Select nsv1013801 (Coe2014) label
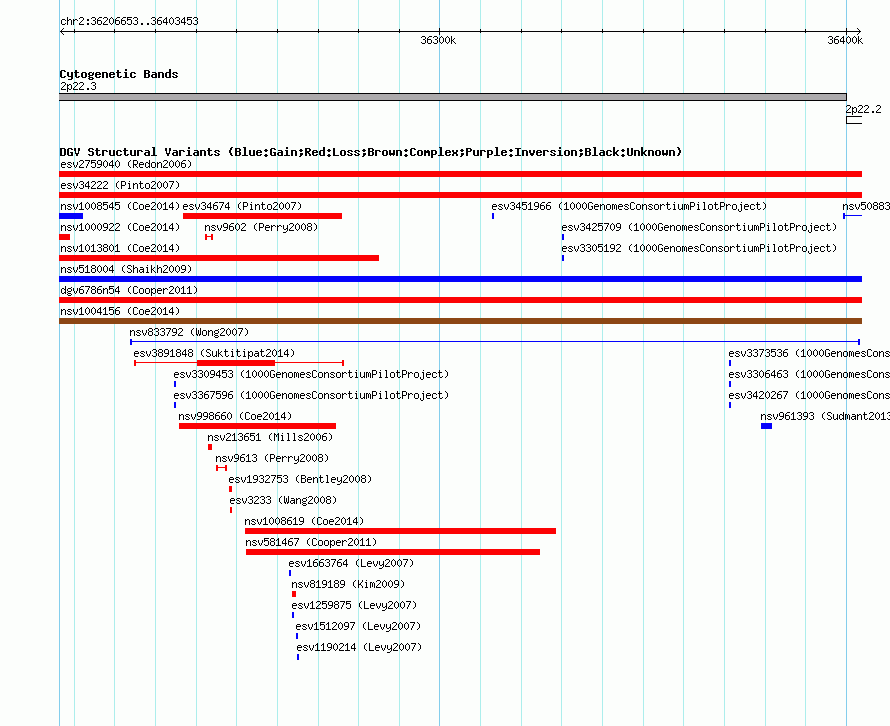890x726 pixels. (x=120, y=248)
